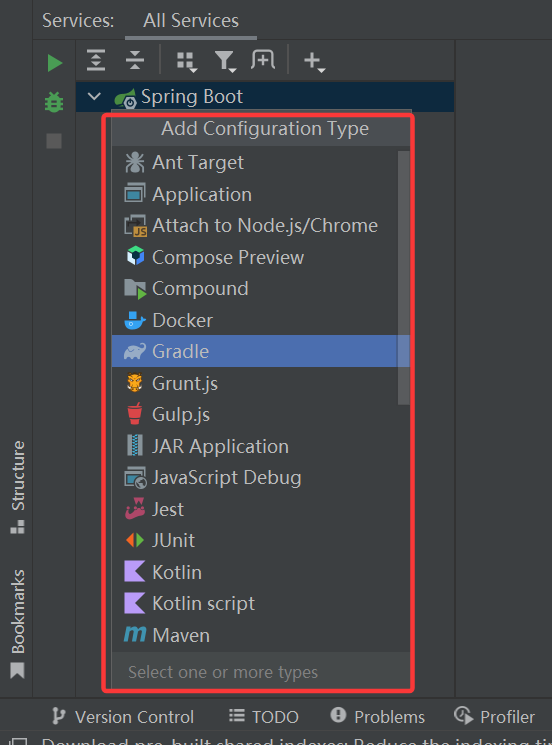Click the Gulp.js red cup icon
This screenshot has height=745, width=552.
[135, 414]
